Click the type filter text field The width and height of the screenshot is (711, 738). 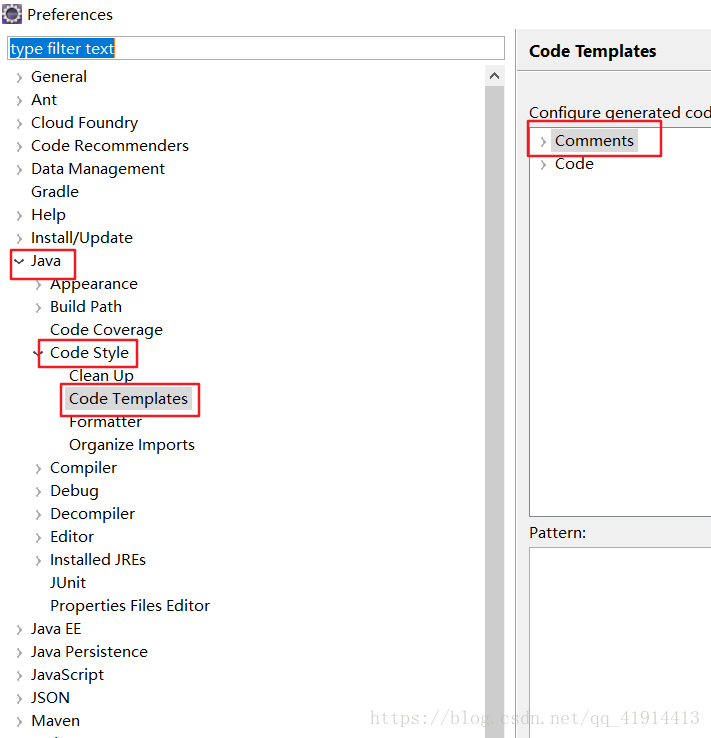point(256,48)
